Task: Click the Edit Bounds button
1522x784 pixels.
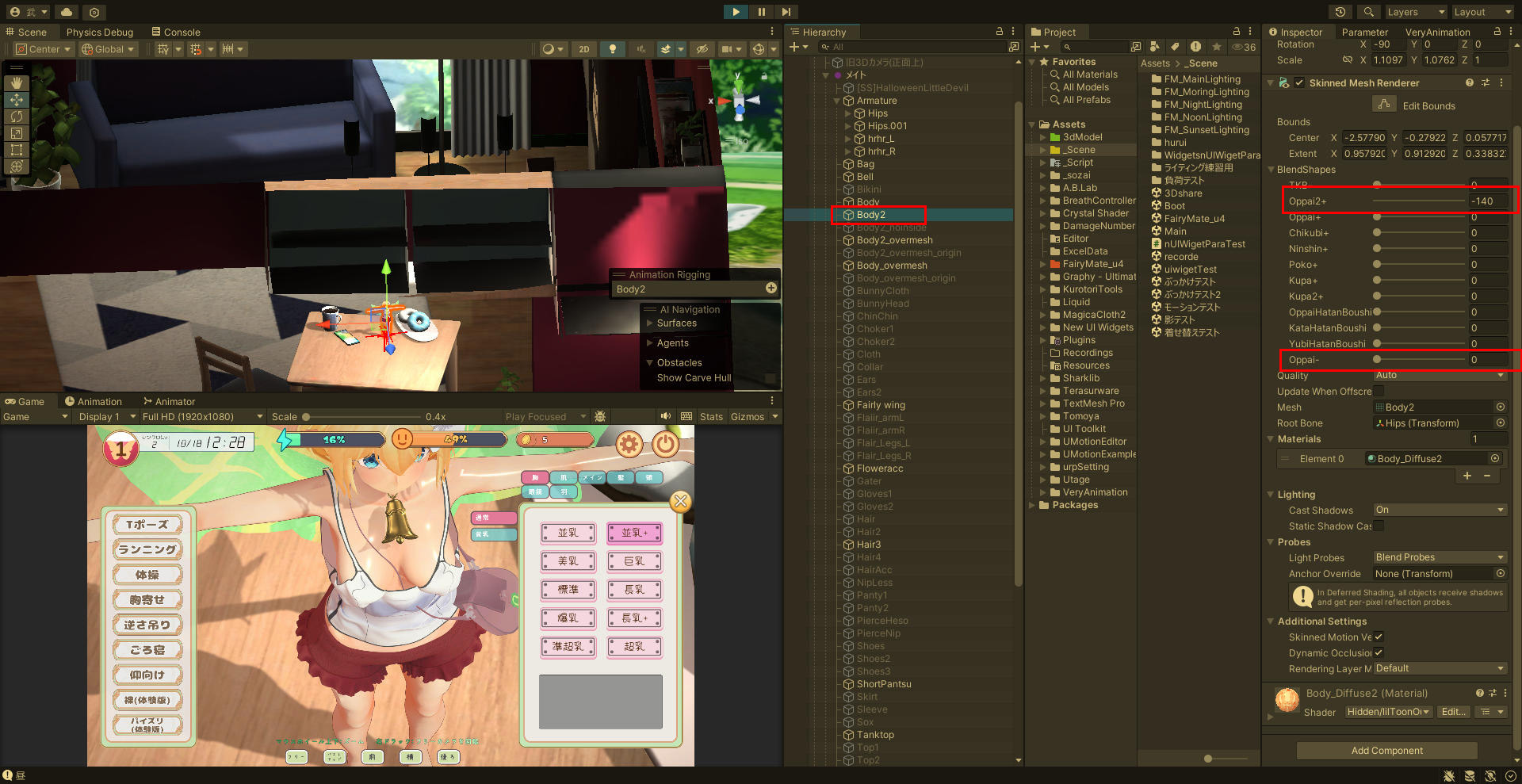Action: [1383, 105]
